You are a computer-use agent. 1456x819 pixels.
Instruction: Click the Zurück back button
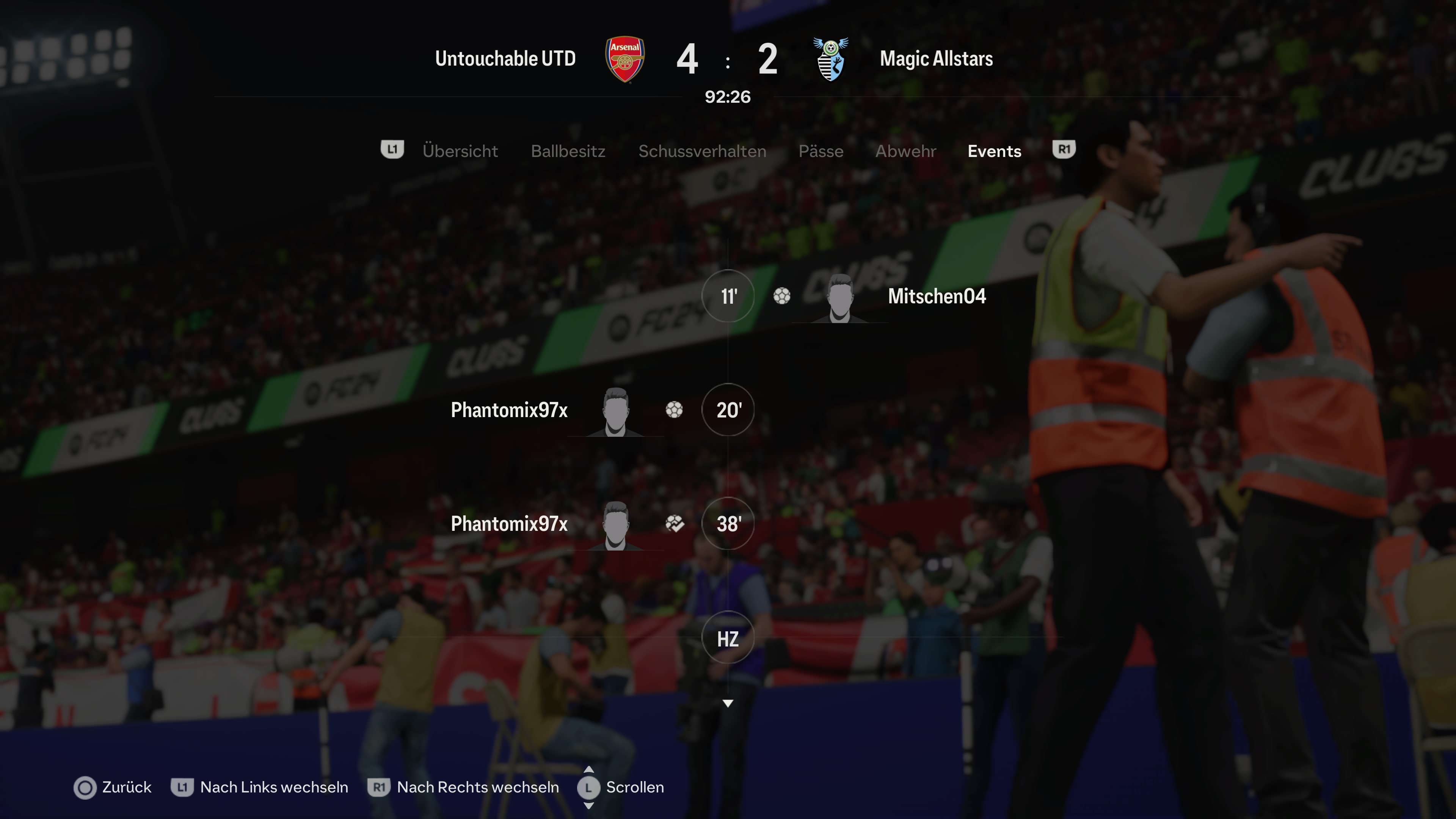click(113, 788)
